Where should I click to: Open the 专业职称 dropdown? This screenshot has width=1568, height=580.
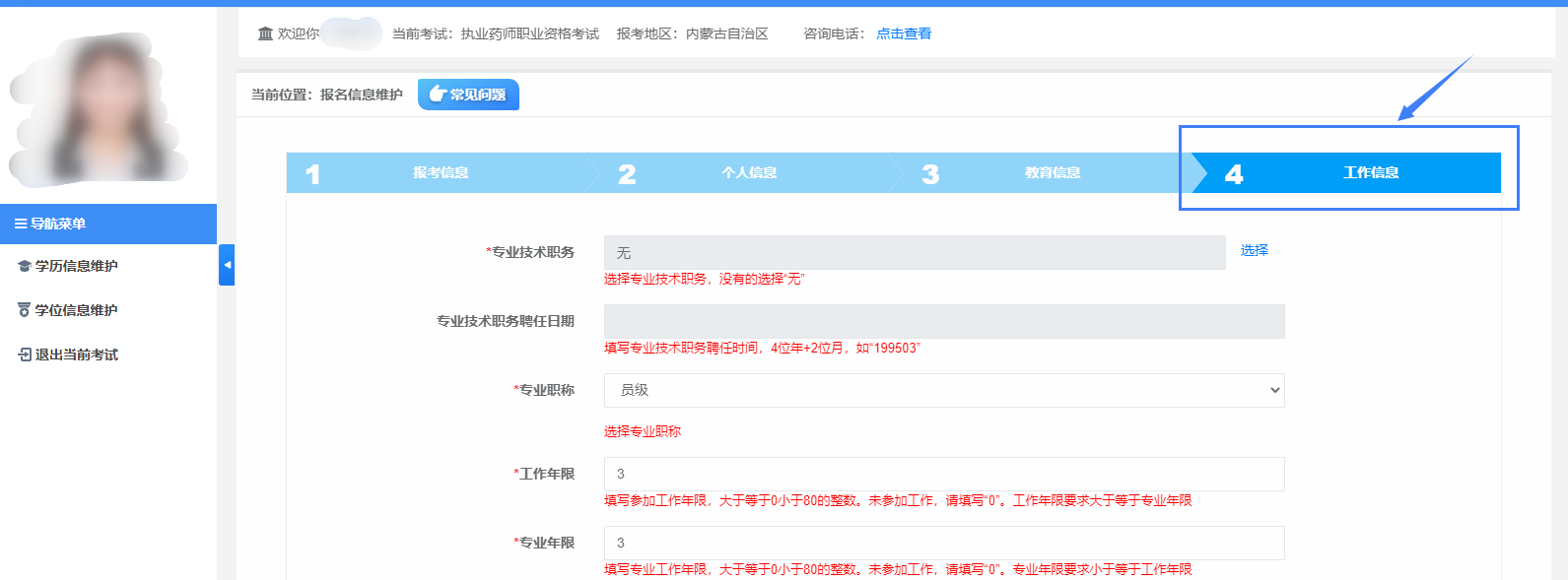tap(943, 390)
